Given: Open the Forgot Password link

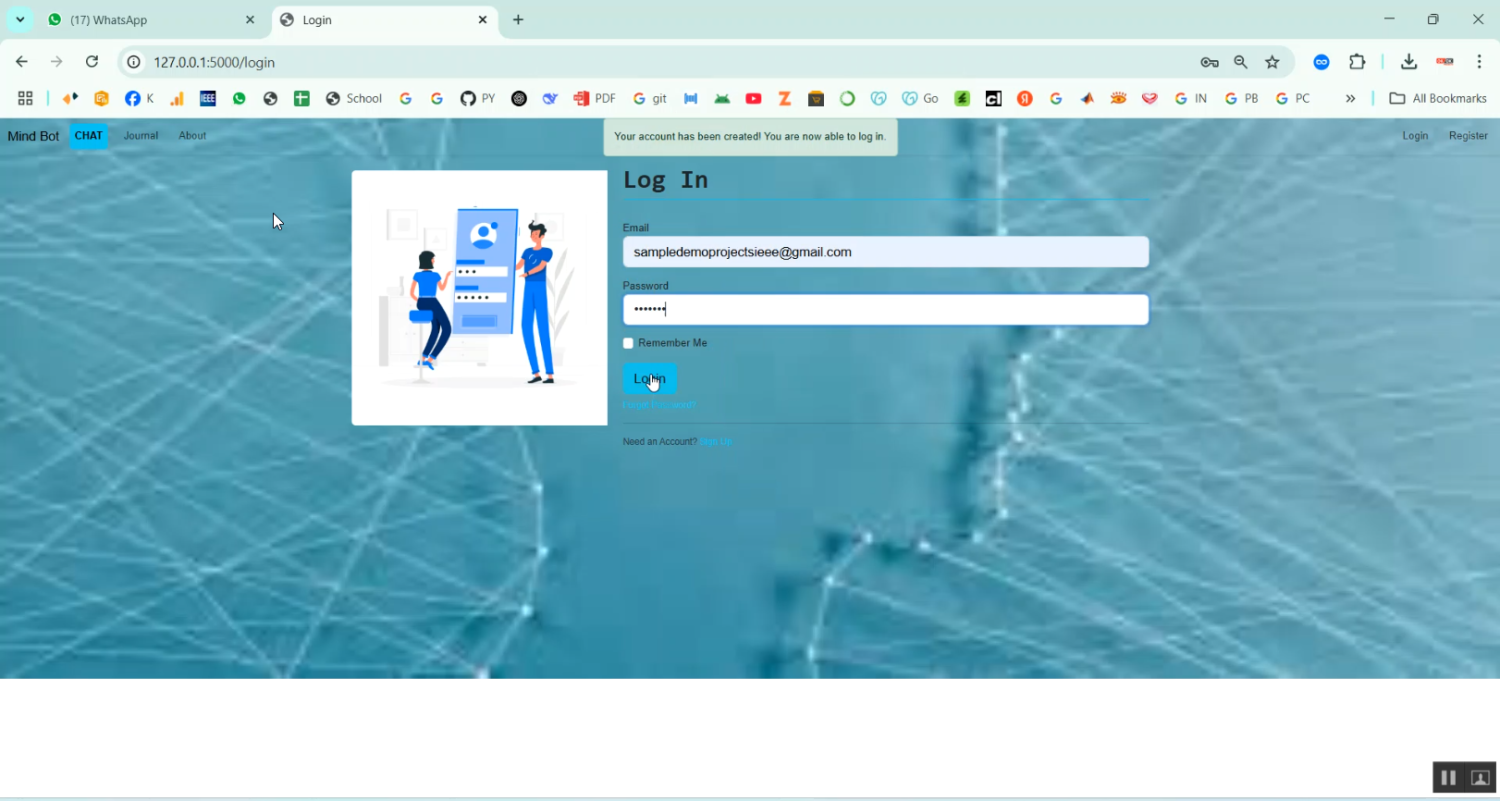Looking at the screenshot, I should coord(659,405).
